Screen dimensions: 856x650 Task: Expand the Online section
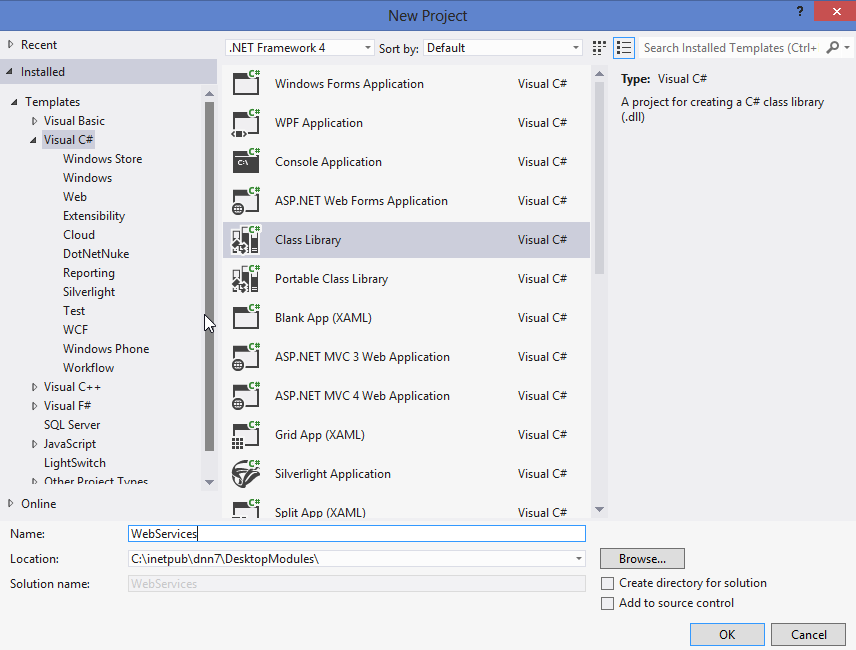11,503
